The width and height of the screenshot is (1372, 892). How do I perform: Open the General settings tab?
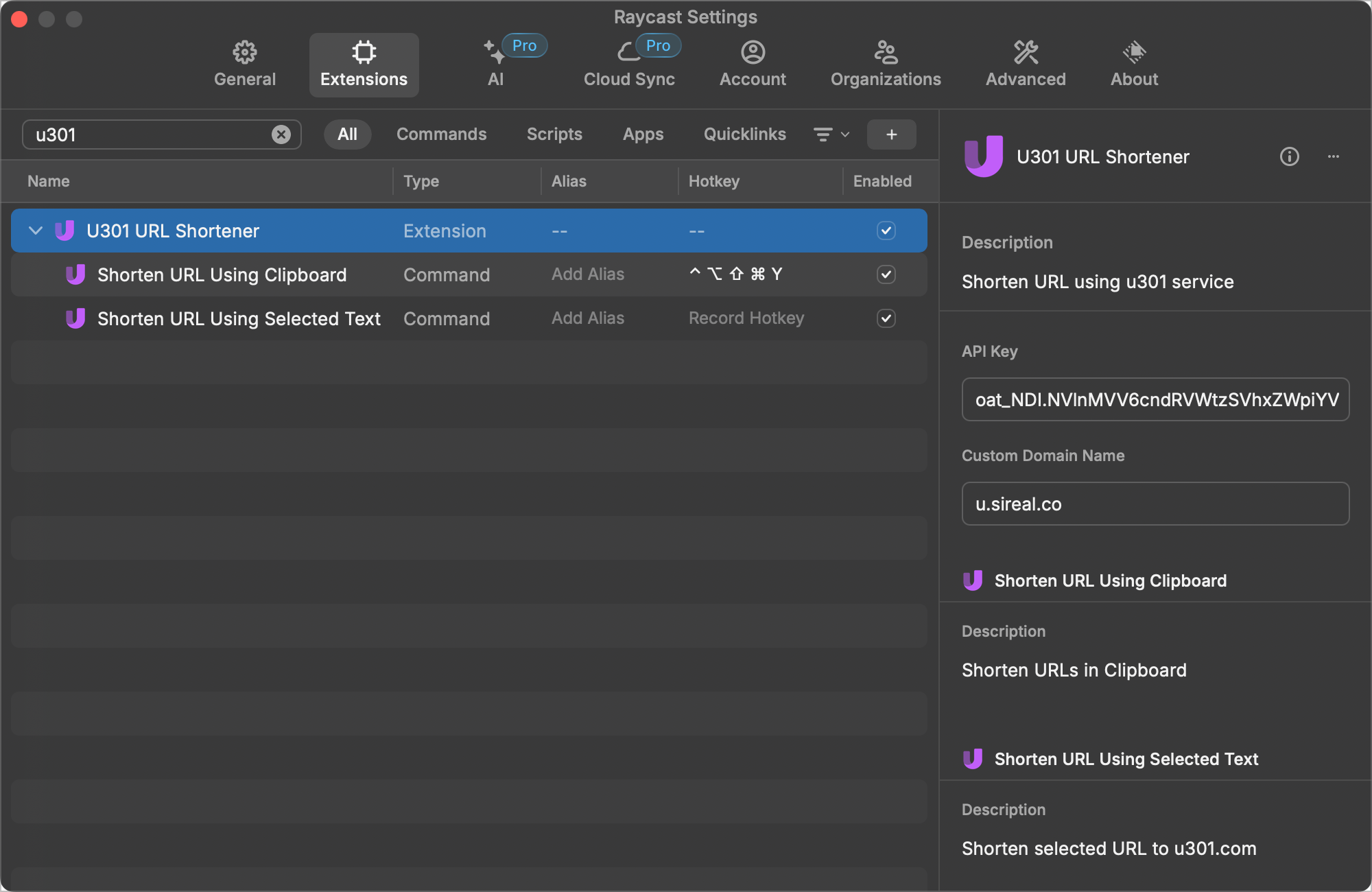(x=245, y=65)
